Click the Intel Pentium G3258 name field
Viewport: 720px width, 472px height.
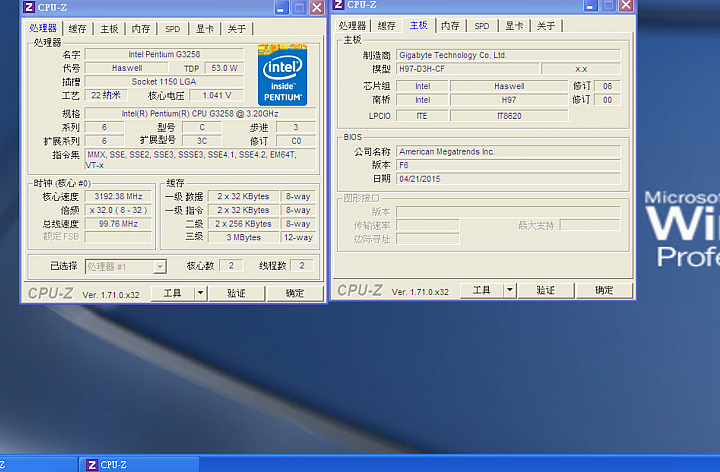(164, 54)
